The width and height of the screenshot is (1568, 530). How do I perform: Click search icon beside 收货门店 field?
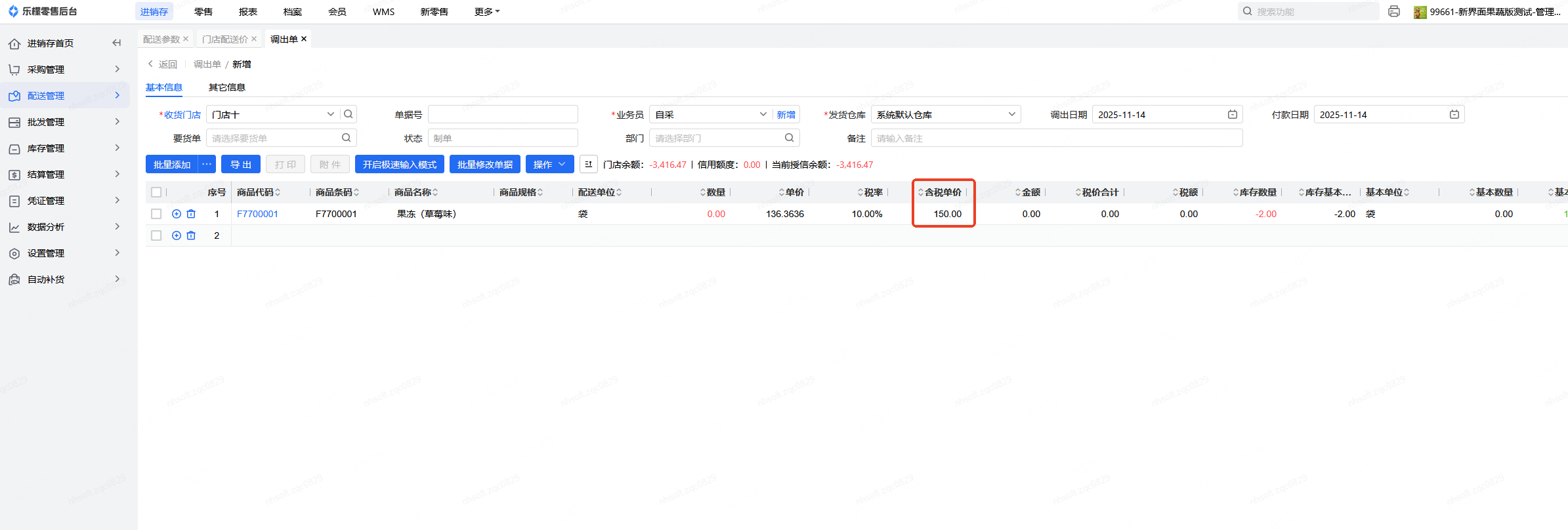point(349,114)
